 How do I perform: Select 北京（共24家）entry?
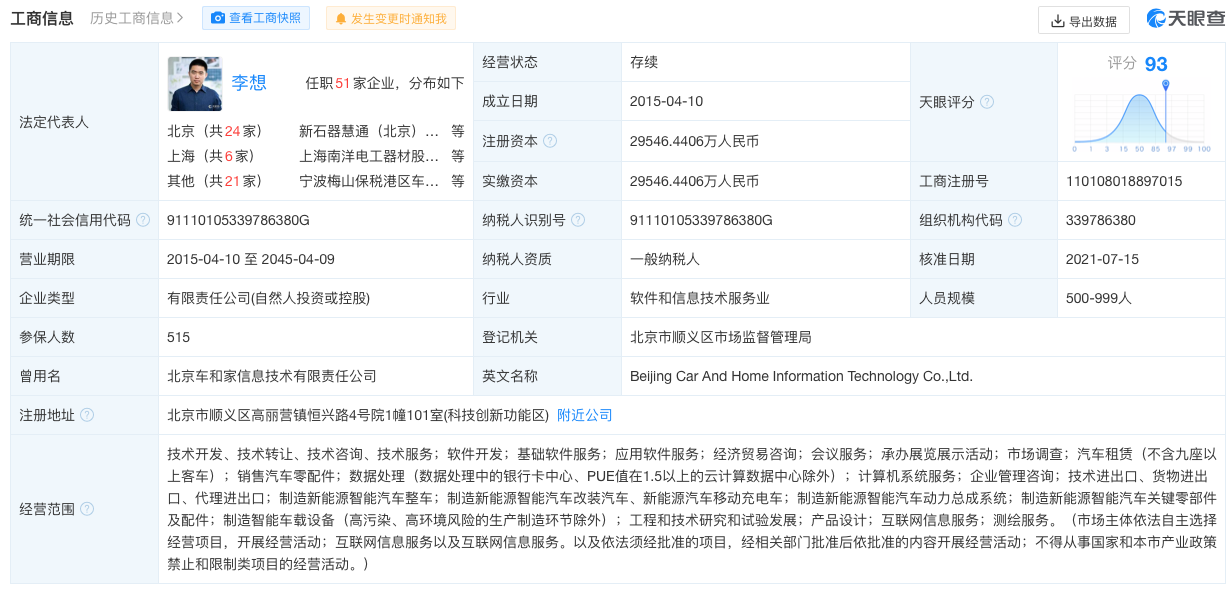tap(215, 131)
